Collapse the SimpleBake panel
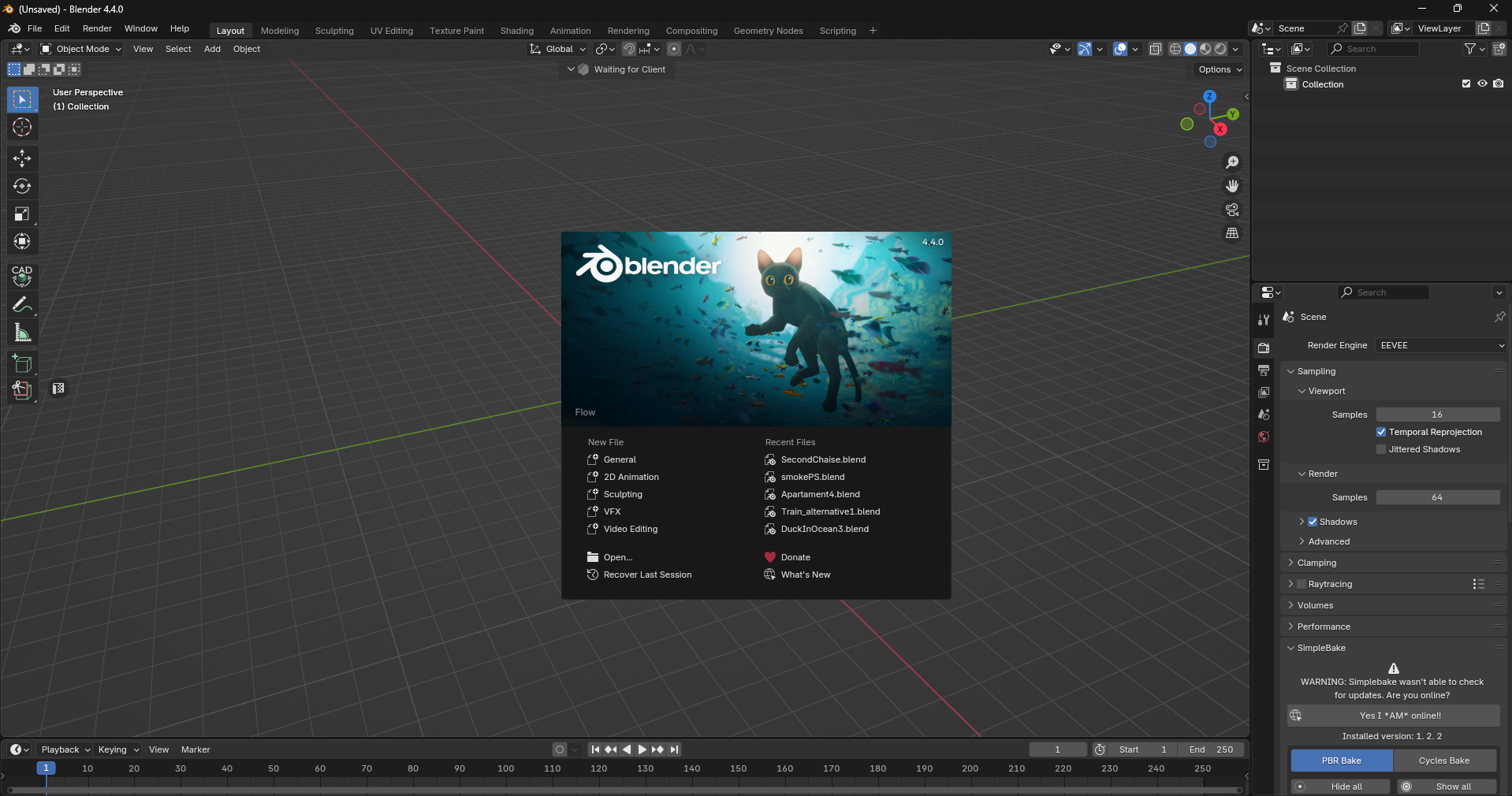Image resolution: width=1512 pixels, height=796 pixels. coord(1320,648)
